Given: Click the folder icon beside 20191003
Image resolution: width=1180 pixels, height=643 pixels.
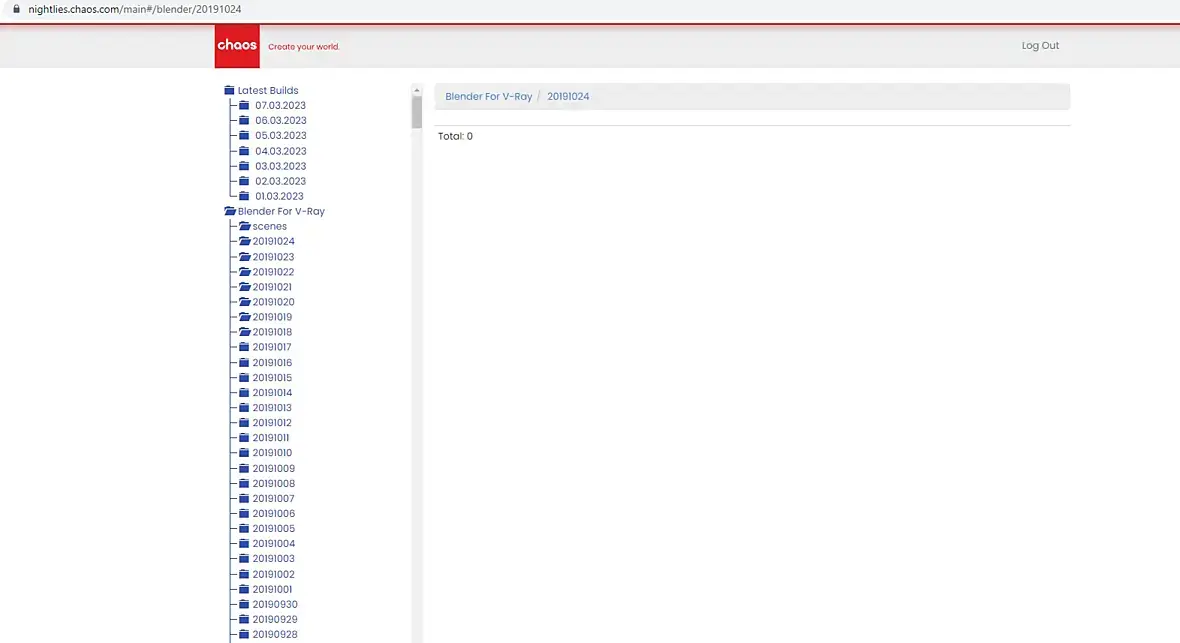Looking at the screenshot, I should [x=244, y=559].
